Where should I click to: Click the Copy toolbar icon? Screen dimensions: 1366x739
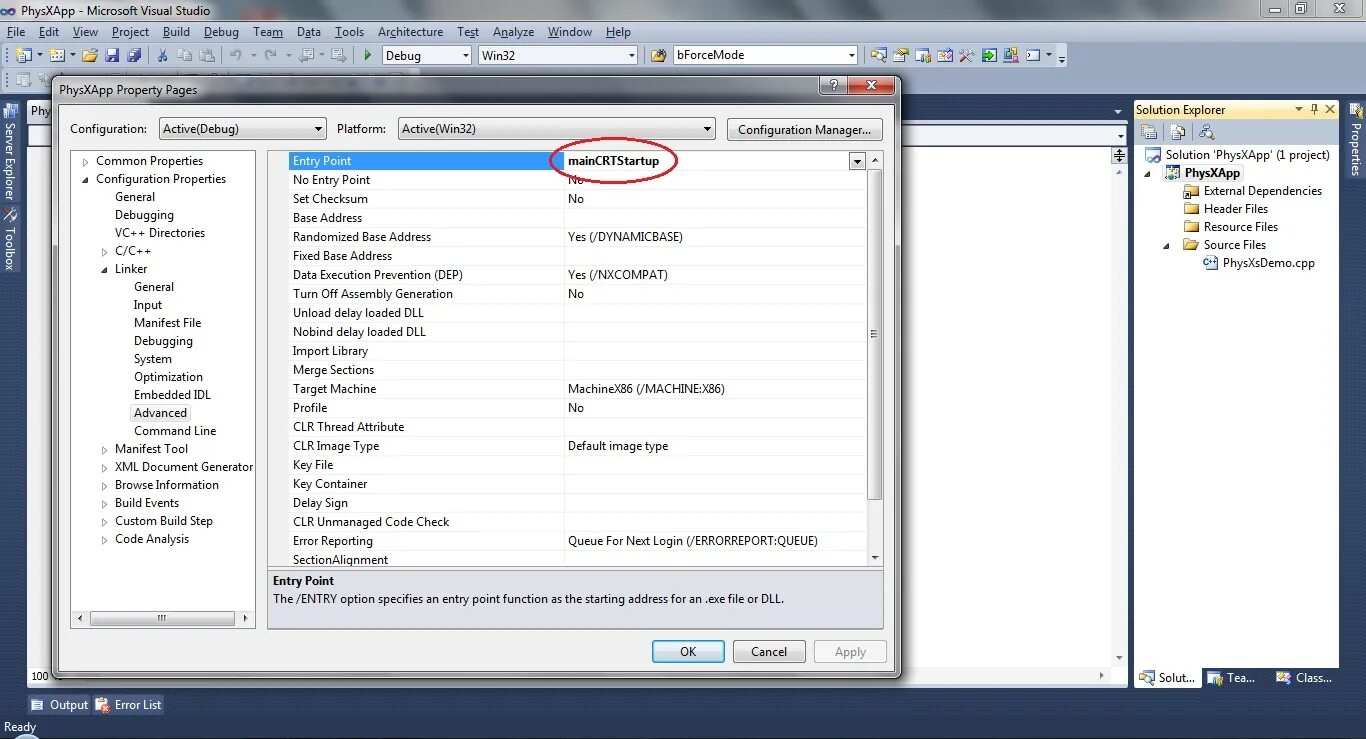(185, 55)
